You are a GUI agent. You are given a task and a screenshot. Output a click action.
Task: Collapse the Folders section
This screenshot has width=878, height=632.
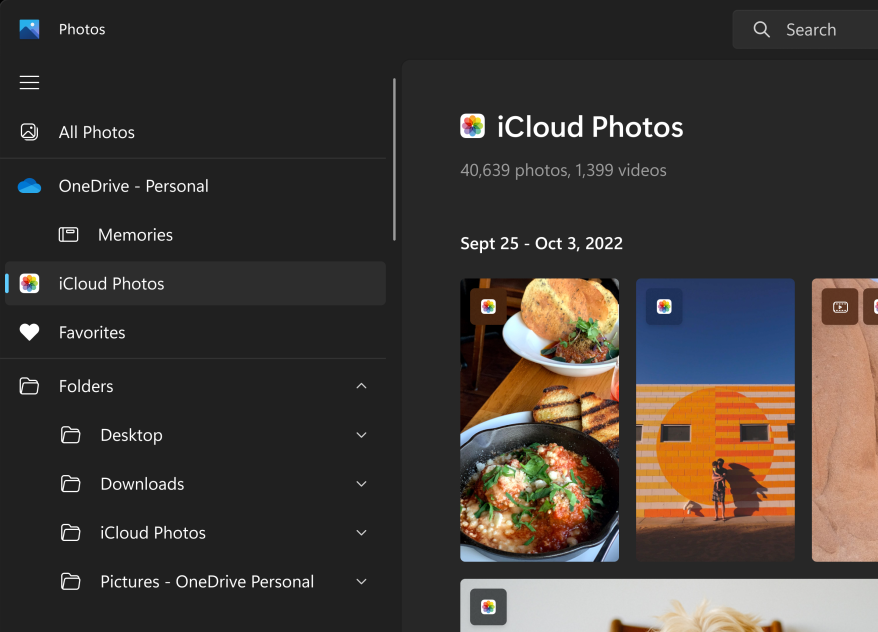click(361, 386)
